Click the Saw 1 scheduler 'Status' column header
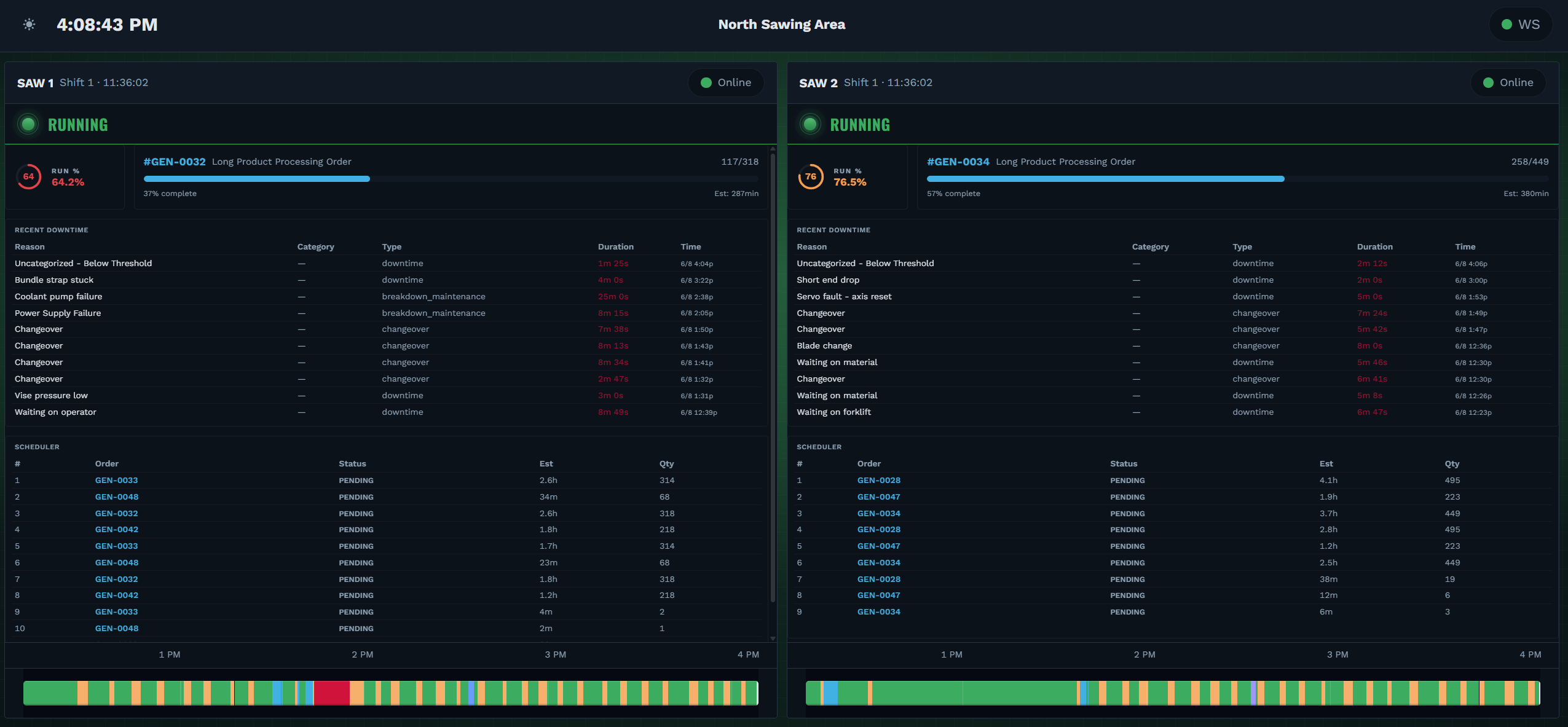 tap(352, 464)
